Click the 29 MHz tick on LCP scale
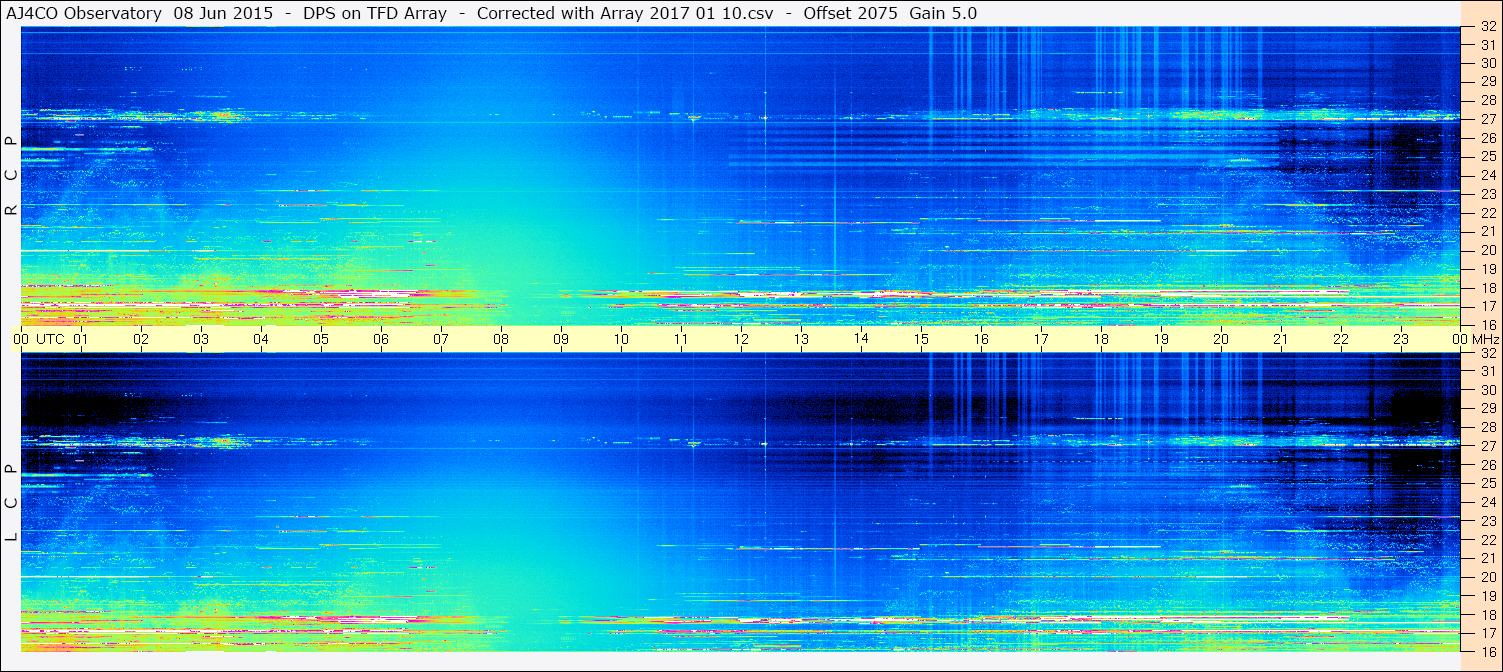 coord(1487,409)
